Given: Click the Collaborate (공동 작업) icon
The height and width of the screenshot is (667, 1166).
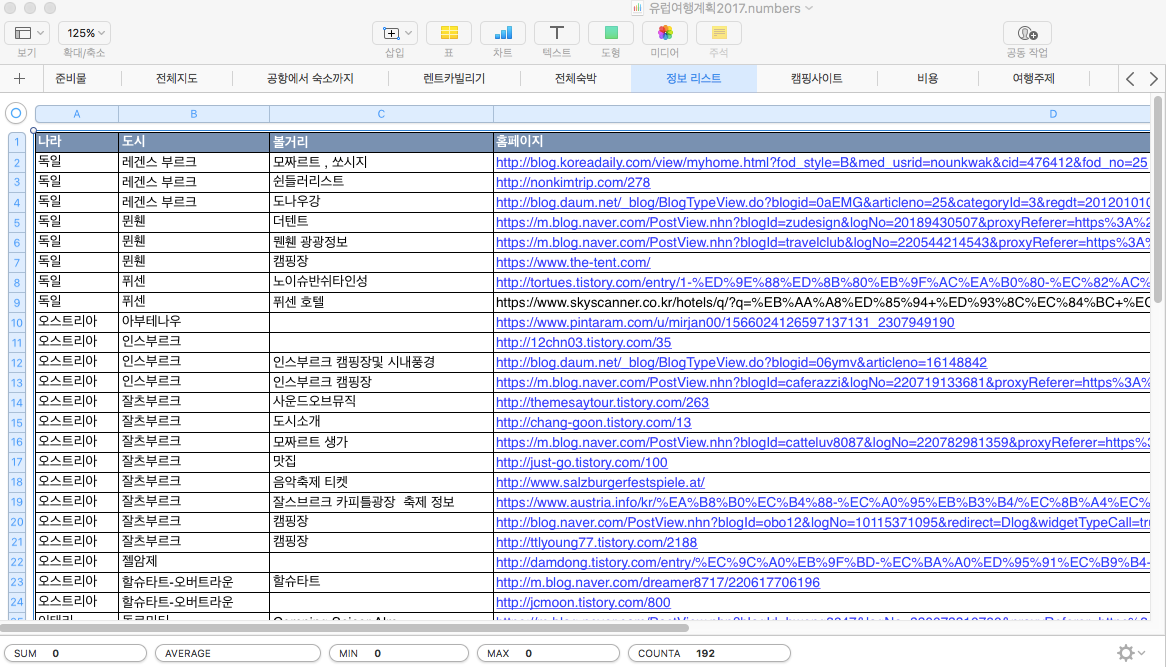Looking at the screenshot, I should (1027, 33).
